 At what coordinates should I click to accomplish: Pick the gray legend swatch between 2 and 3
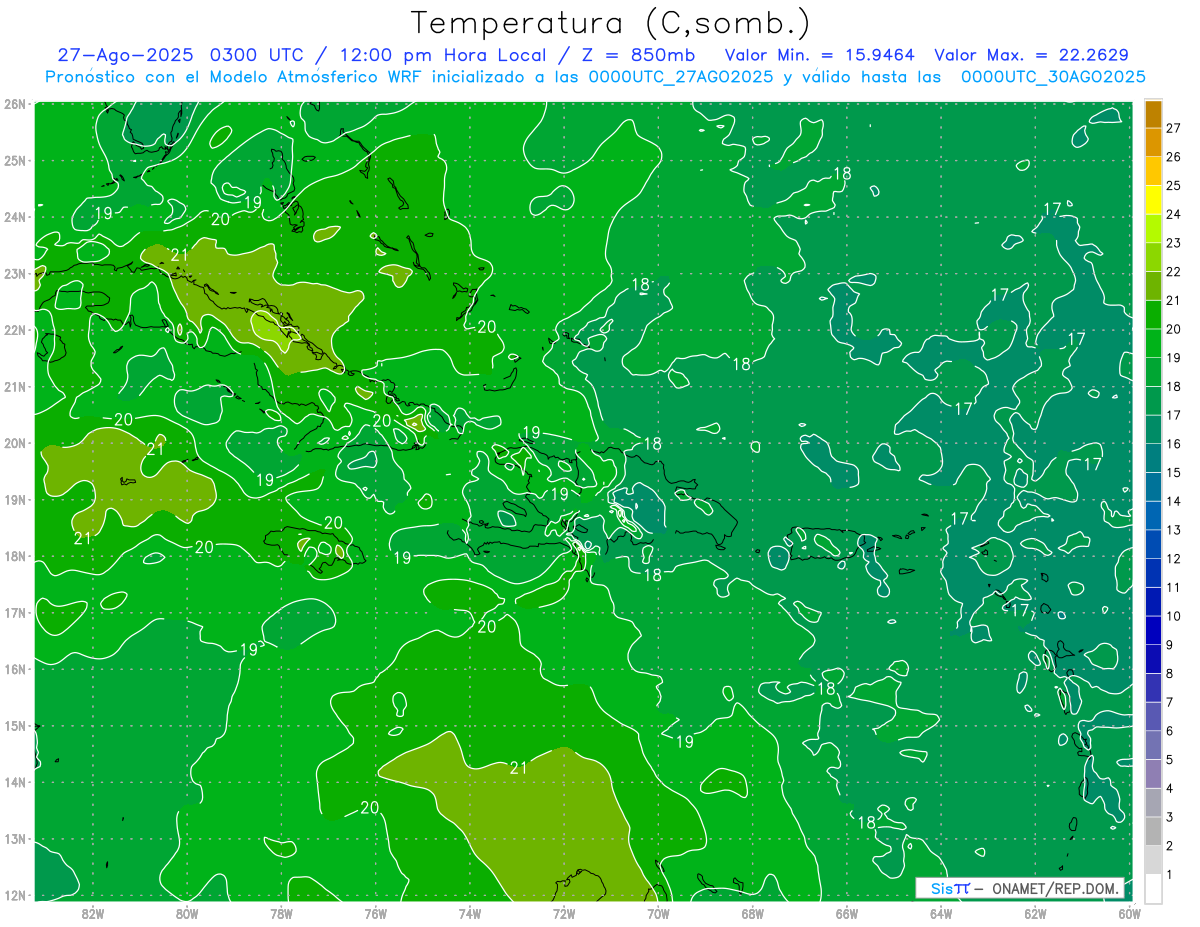point(1153,831)
